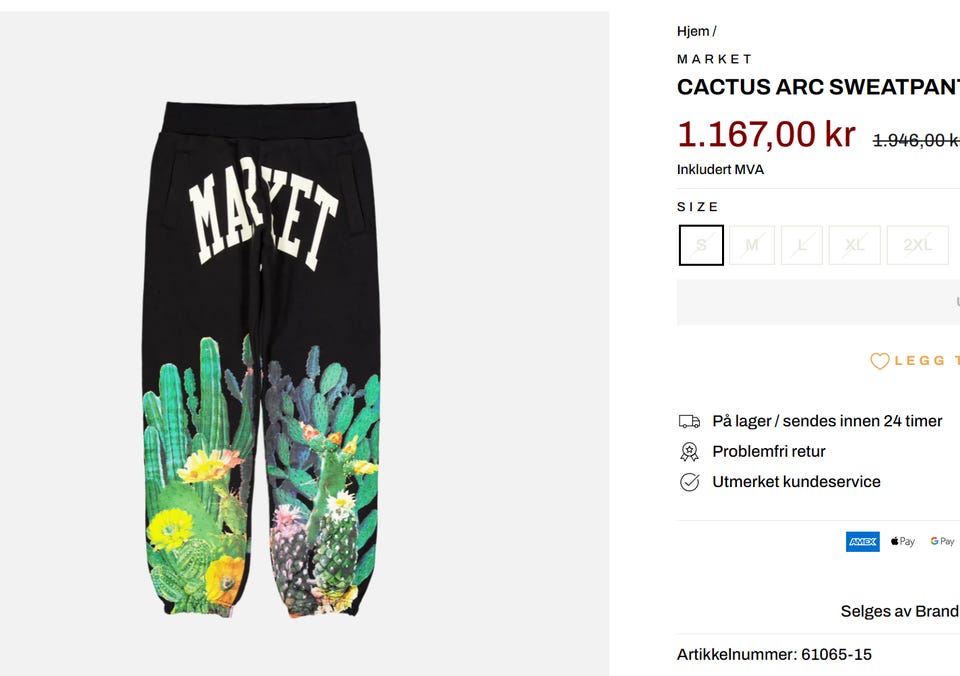
Task: Click the Google Pay icon
Action: click(x=942, y=541)
